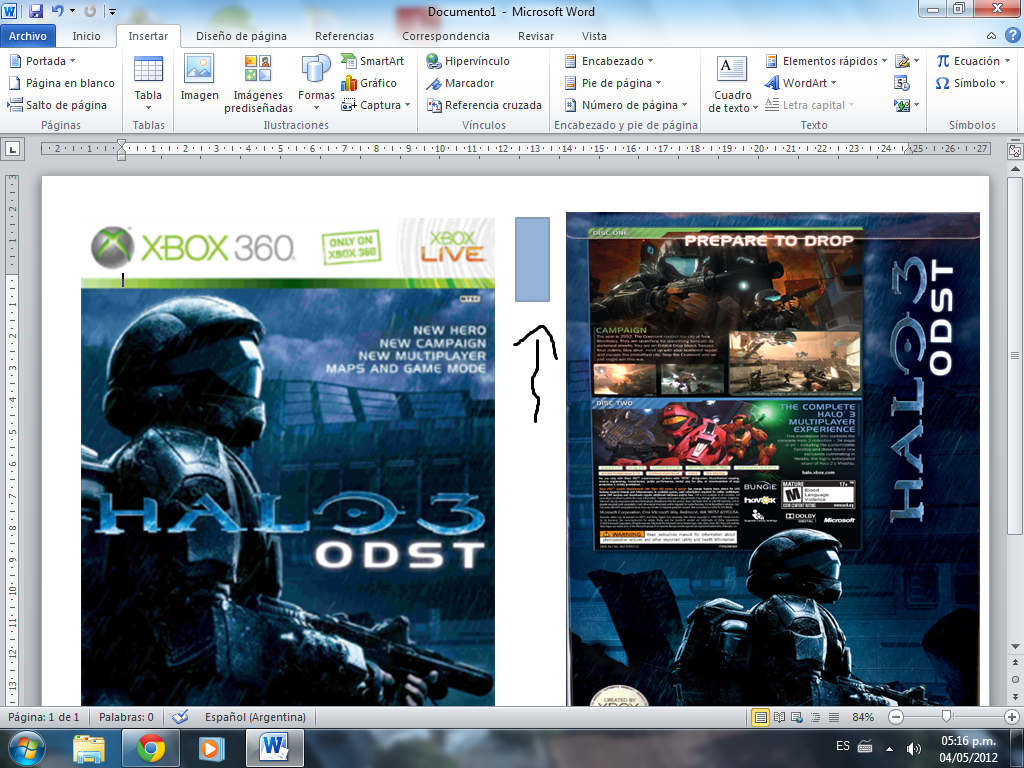Open Imágenes prediseñadas clip art
The height and width of the screenshot is (768, 1024).
tap(258, 84)
